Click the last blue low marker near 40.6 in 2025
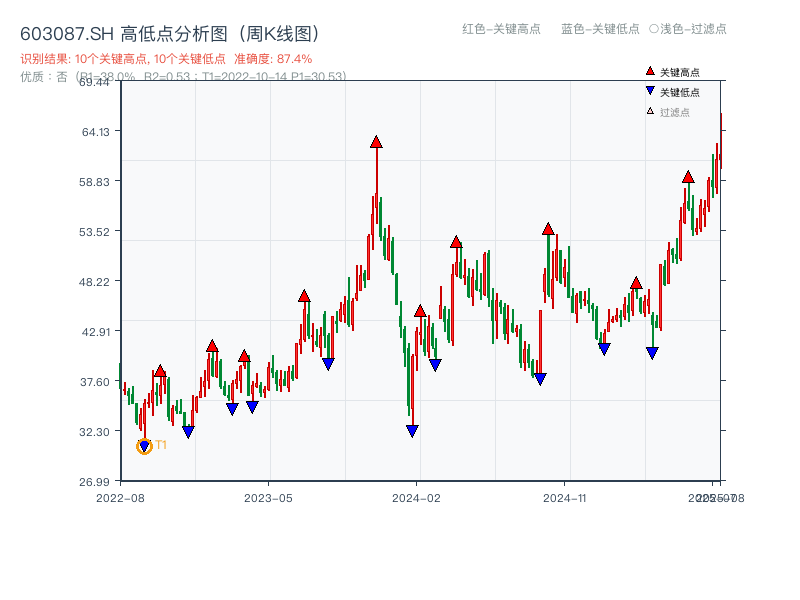Viewport: 800px width, 600px height. tap(652, 353)
